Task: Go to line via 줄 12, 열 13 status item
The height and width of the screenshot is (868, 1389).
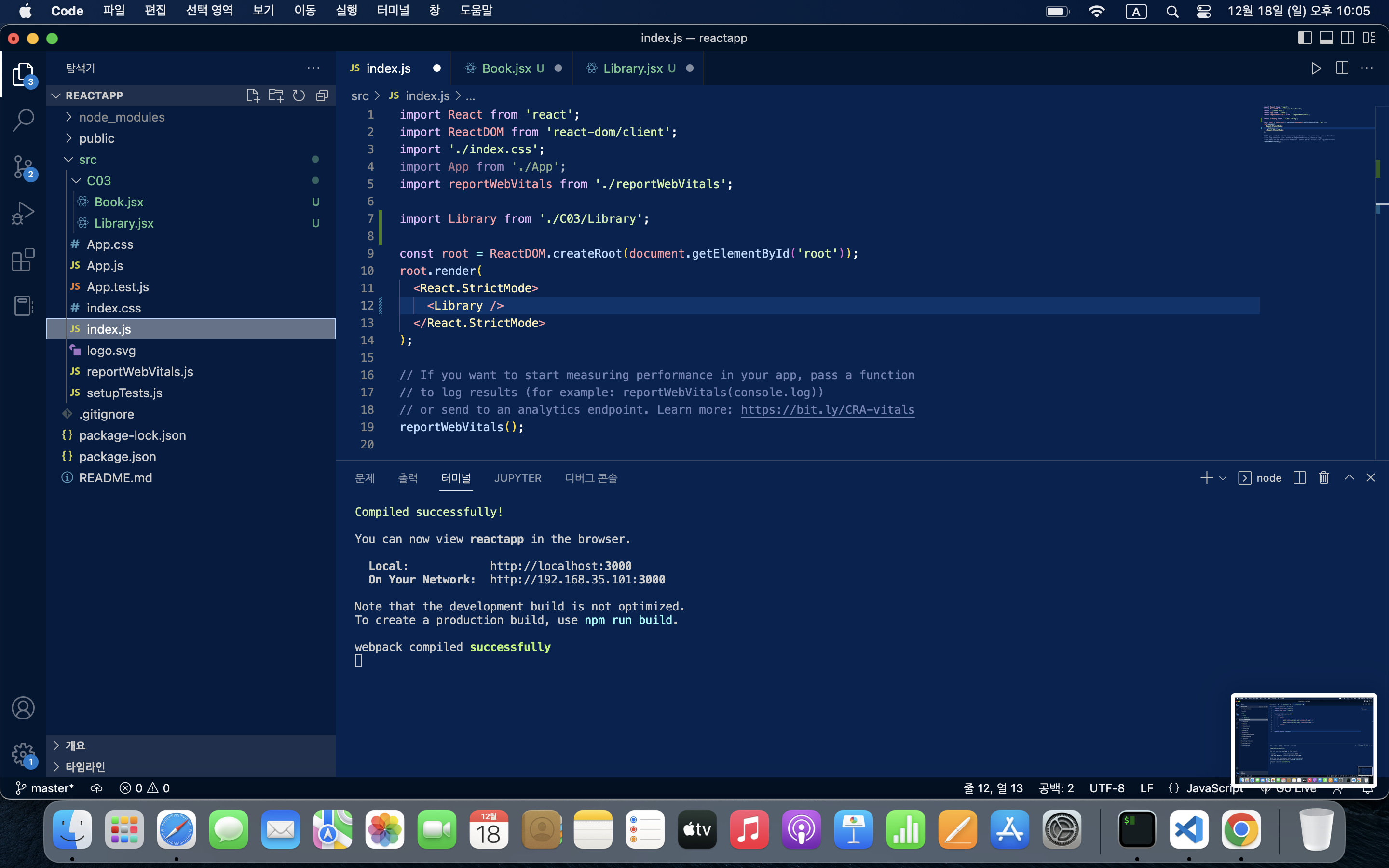Action: 993,788
